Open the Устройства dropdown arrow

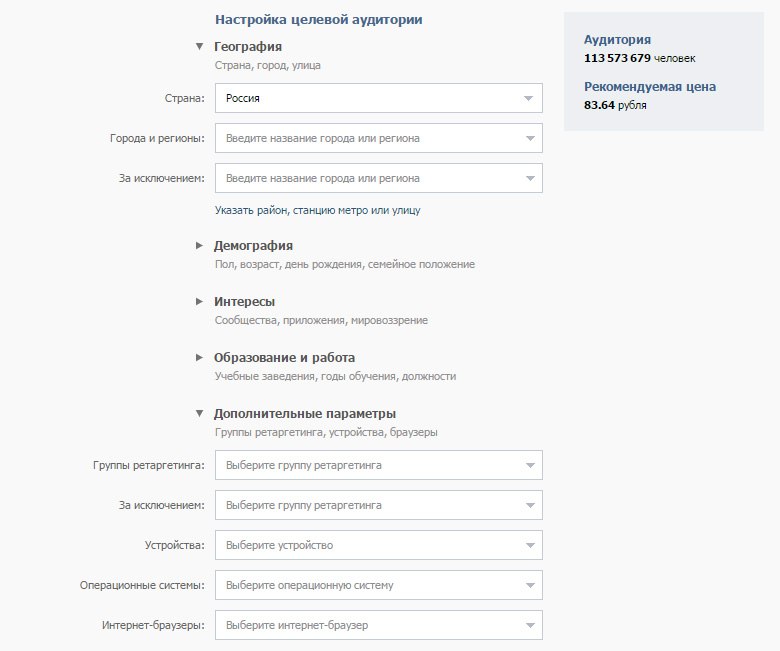(528, 545)
